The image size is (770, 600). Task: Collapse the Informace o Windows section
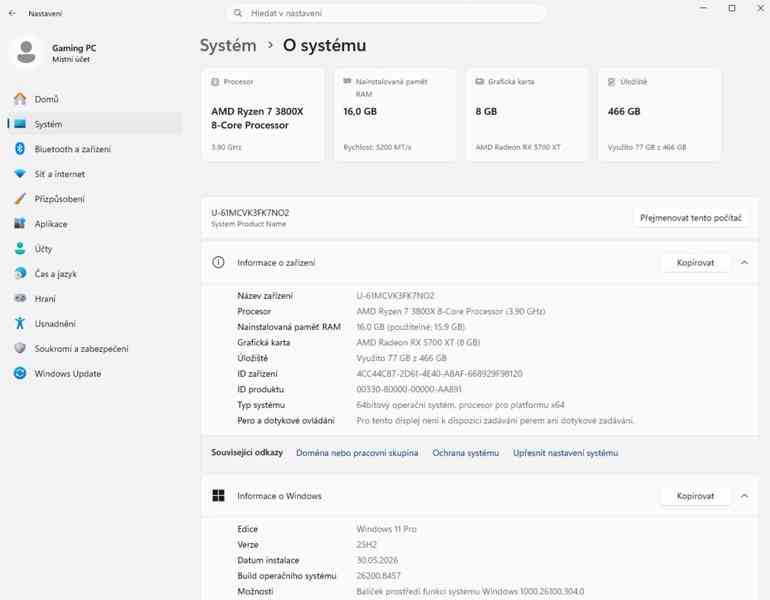(x=744, y=496)
